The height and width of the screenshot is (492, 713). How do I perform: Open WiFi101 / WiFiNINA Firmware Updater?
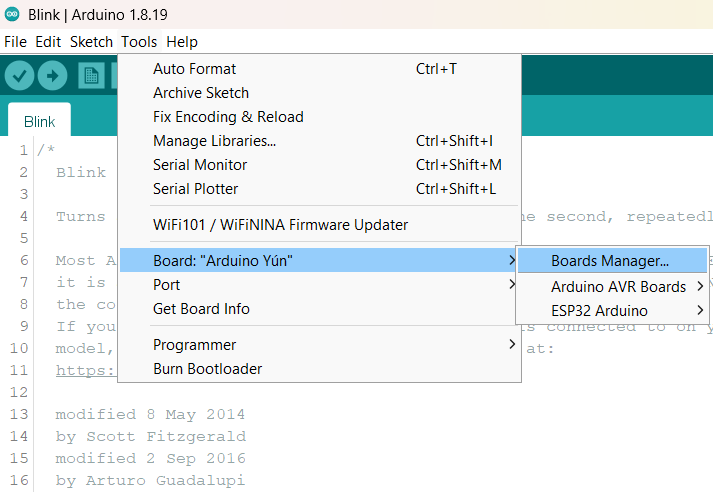tap(319, 225)
